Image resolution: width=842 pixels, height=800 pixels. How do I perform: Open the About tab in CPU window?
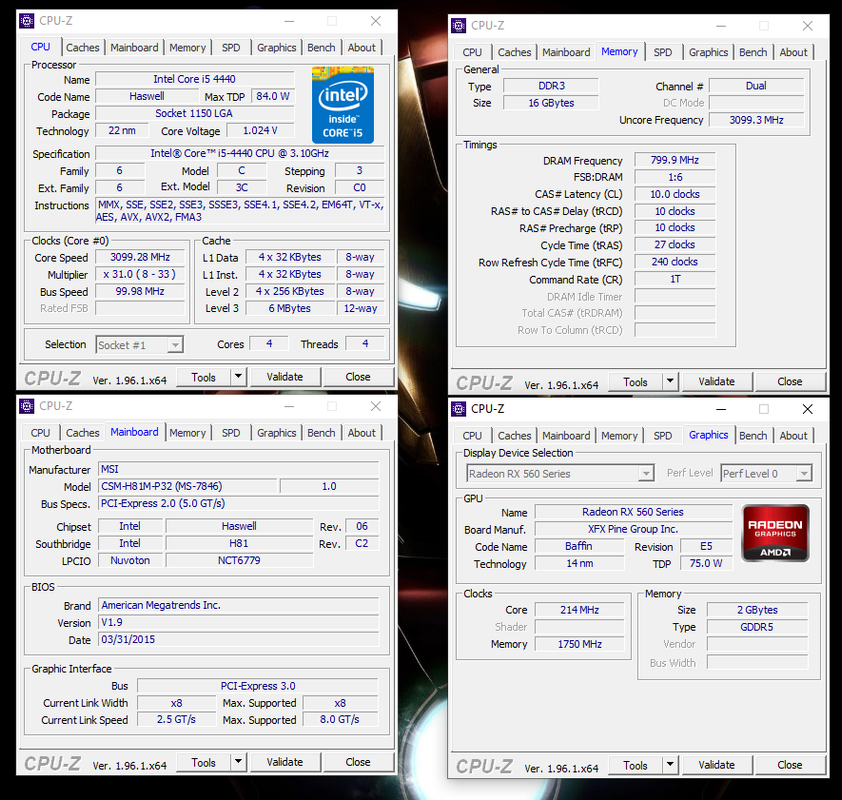pyautogui.click(x=361, y=47)
